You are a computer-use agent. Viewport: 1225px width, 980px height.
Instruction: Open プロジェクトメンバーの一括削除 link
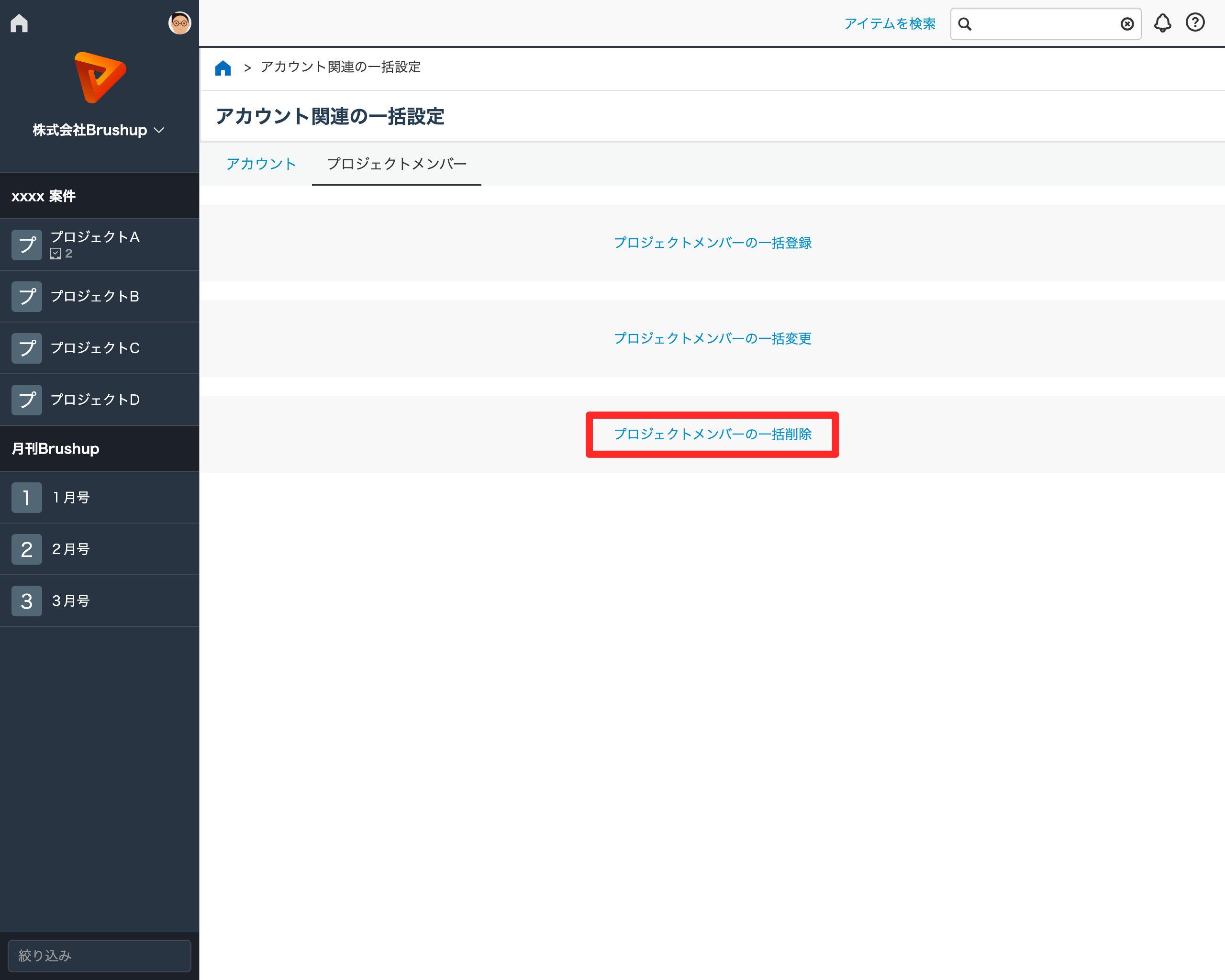coord(713,434)
